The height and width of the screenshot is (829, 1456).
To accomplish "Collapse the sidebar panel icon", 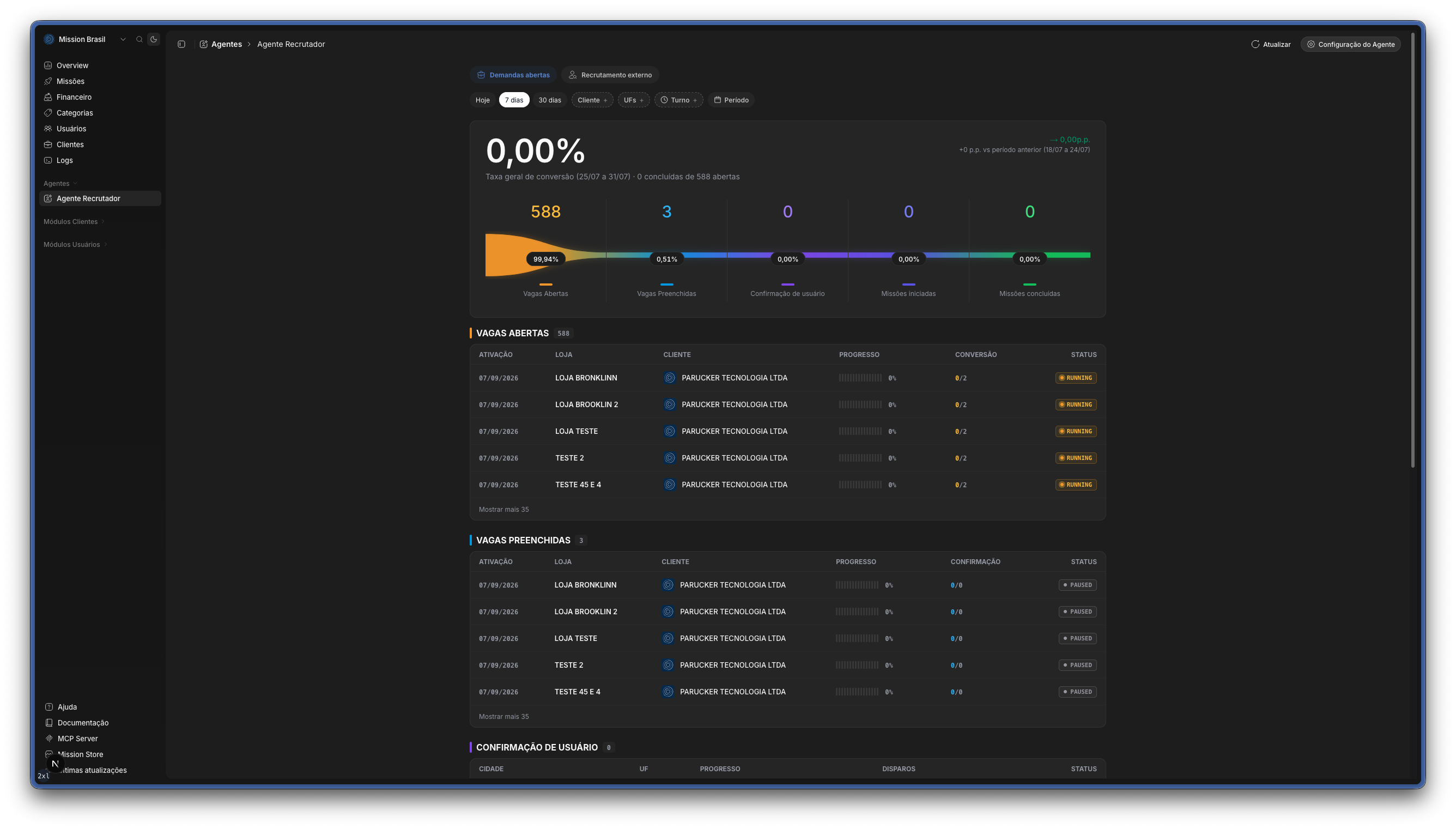I will [181, 44].
